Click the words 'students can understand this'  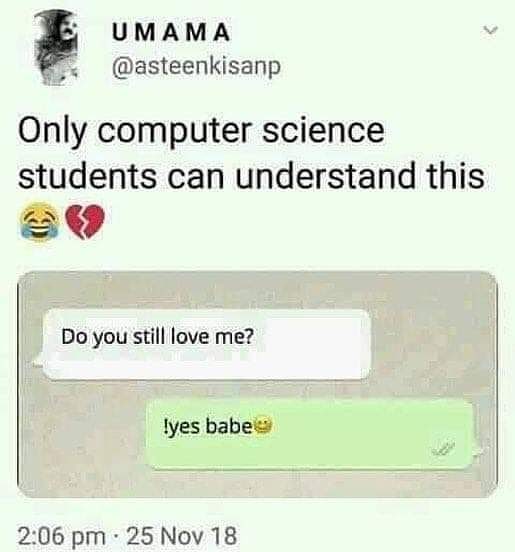251,176
